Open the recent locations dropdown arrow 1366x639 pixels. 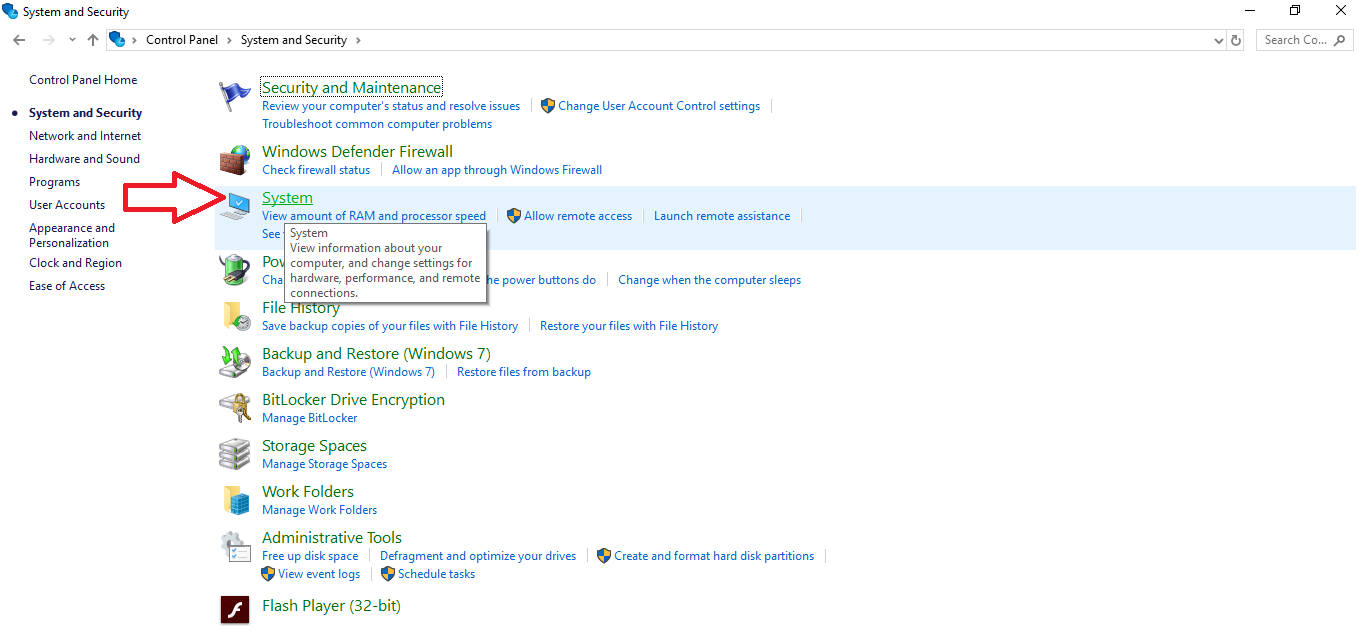pos(72,40)
